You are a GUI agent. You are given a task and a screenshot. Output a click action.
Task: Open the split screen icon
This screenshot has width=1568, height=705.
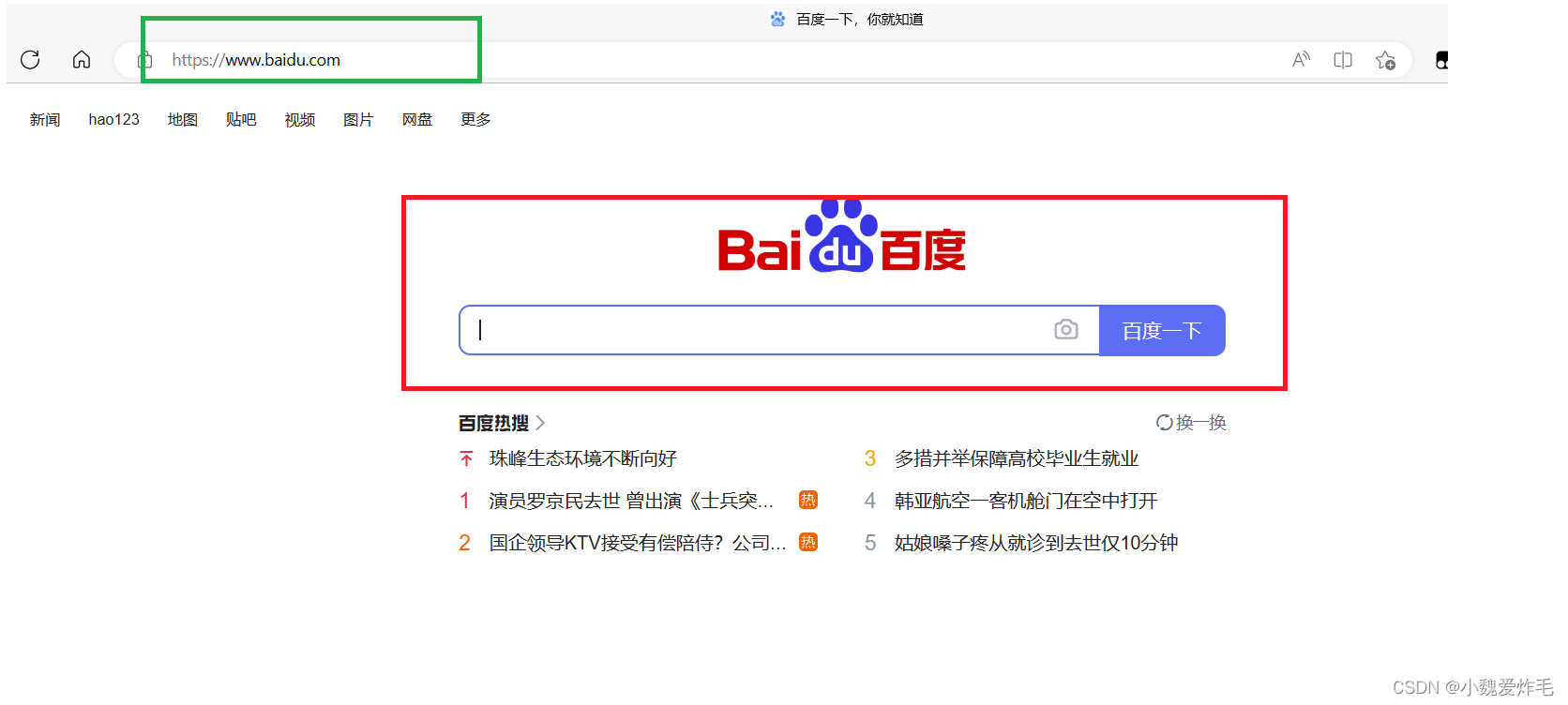[x=1343, y=60]
